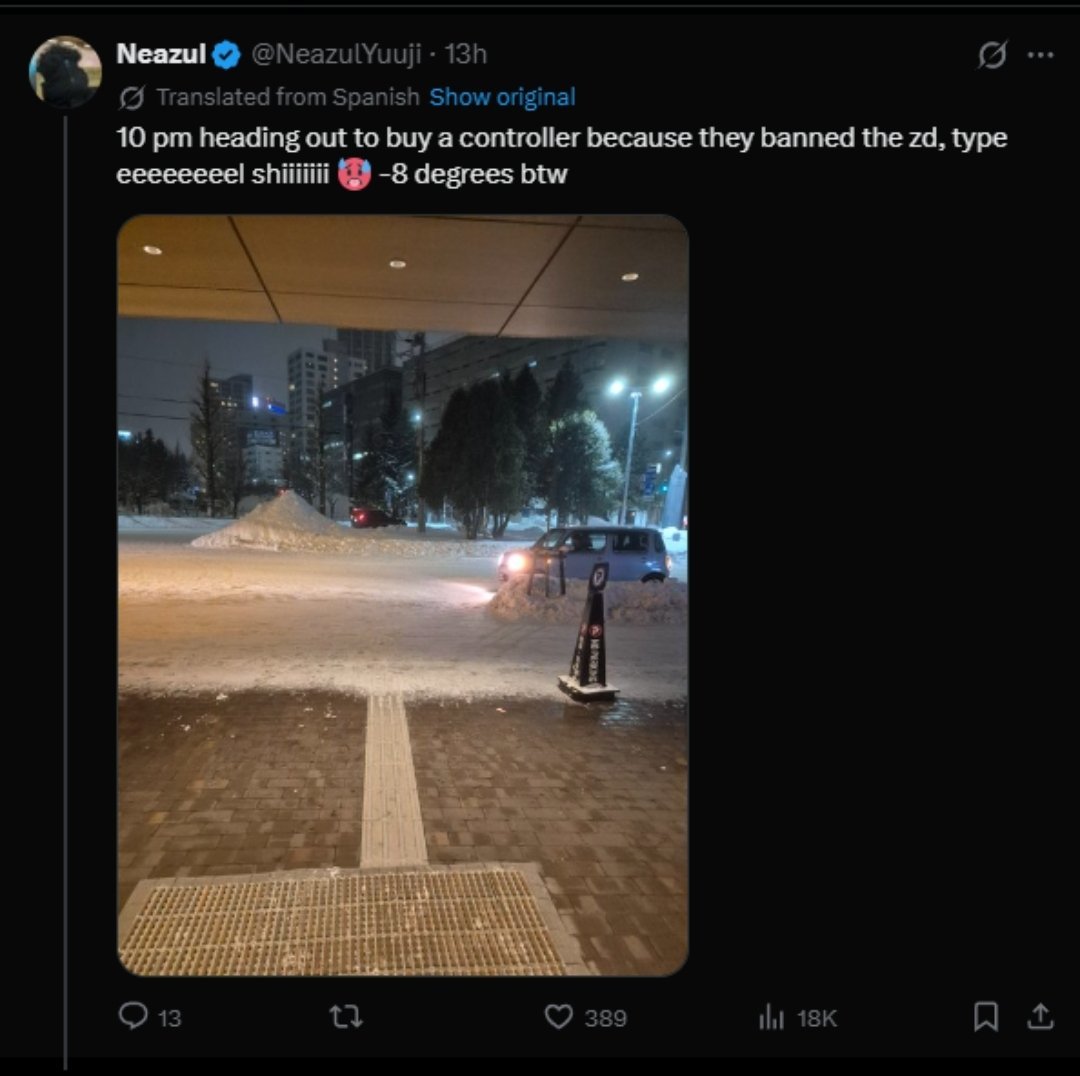Click the 'Translated from Spanish' label

288,97
